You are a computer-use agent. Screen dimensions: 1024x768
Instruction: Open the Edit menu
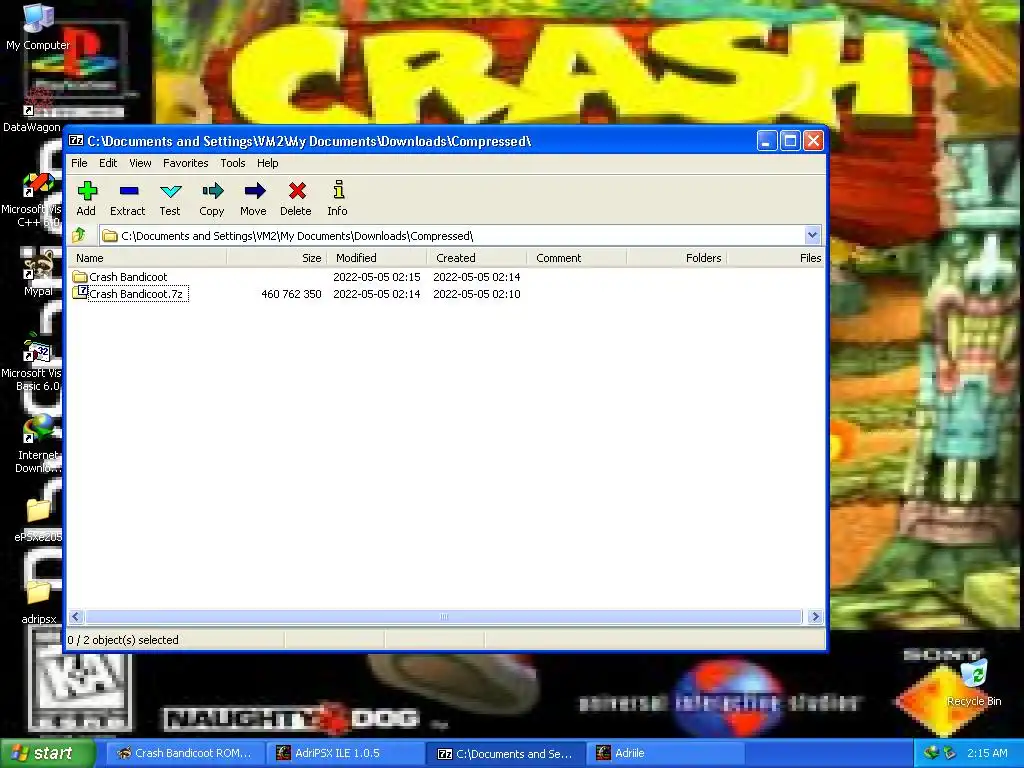click(x=108, y=163)
